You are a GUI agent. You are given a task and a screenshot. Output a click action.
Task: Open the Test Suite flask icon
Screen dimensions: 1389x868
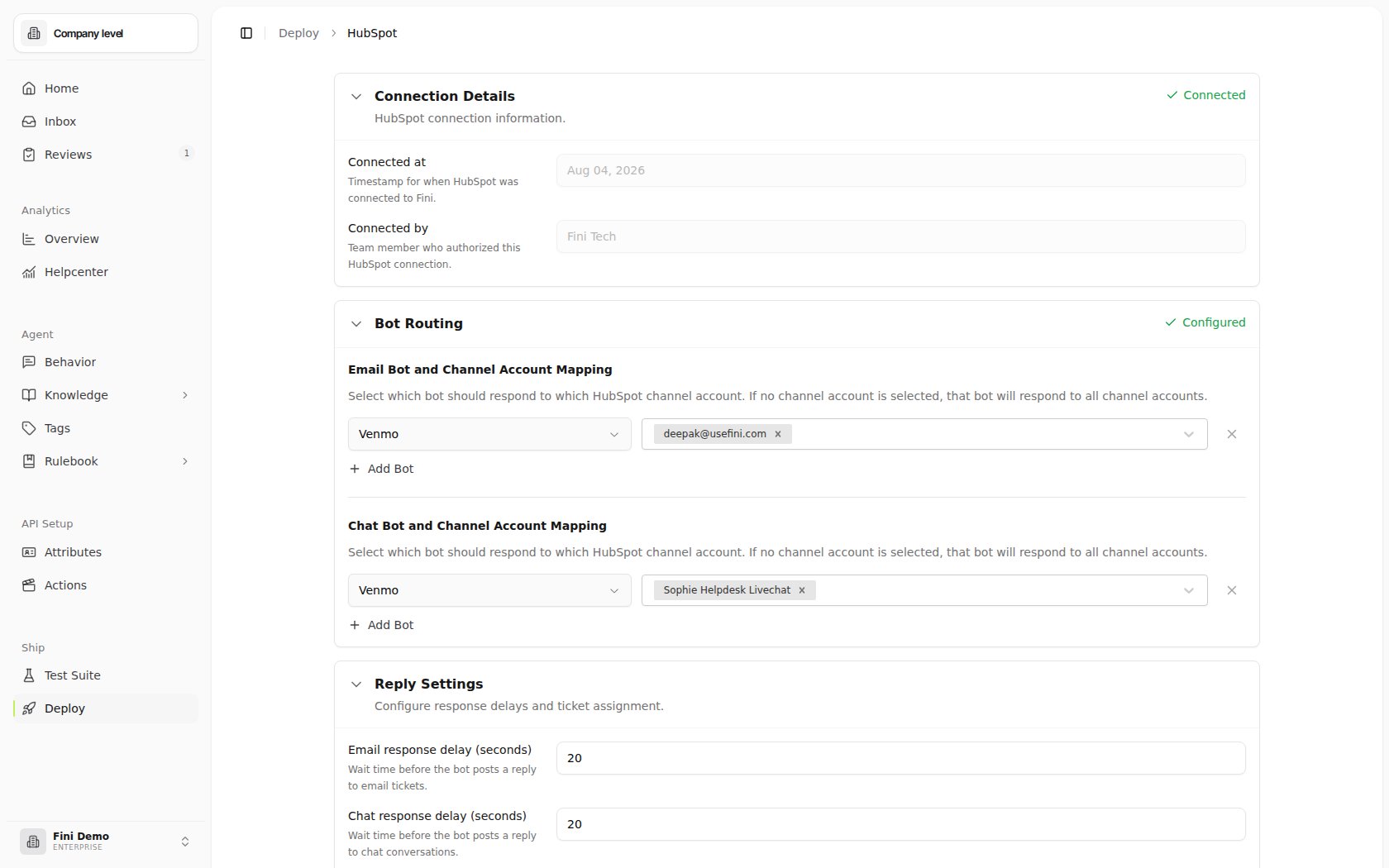point(29,675)
